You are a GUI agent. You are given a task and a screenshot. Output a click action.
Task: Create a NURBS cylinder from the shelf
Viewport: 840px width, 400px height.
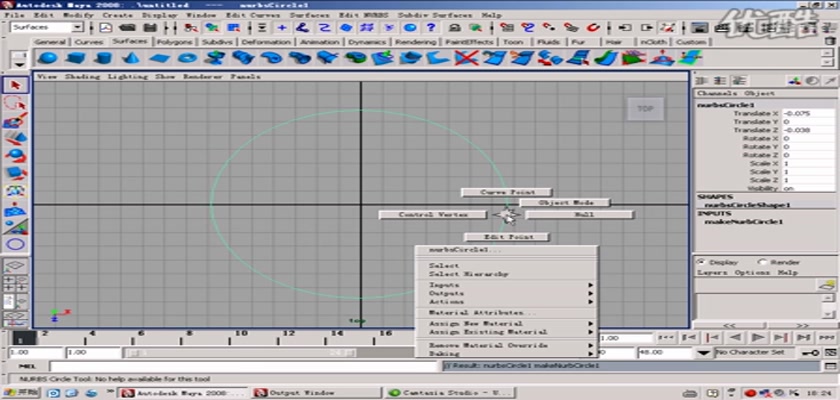[103, 57]
